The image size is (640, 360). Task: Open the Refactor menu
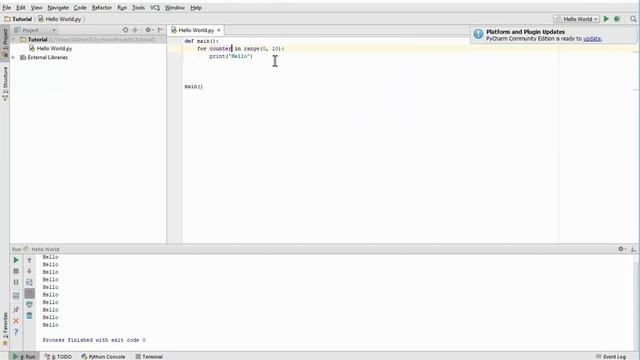[x=102, y=8]
